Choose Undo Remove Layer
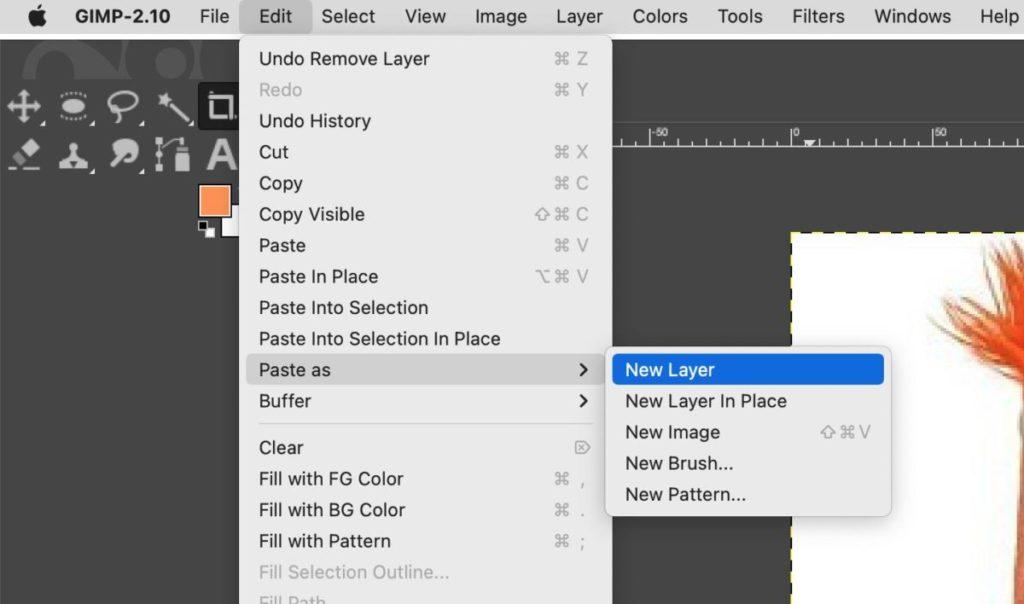Screen dimensions: 1024x604 pyautogui.click(x=344, y=59)
